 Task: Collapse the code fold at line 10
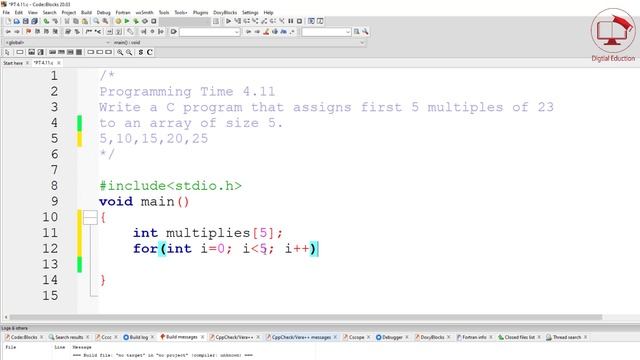(x=90, y=217)
